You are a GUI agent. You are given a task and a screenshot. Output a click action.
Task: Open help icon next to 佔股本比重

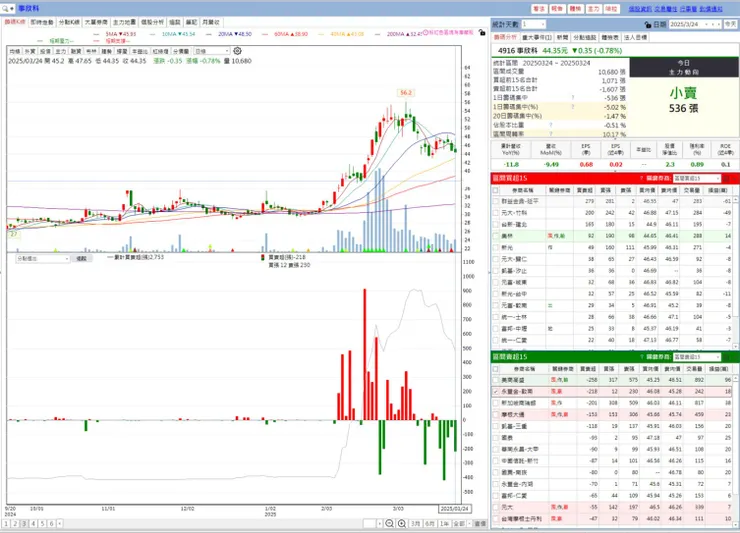click(550, 125)
